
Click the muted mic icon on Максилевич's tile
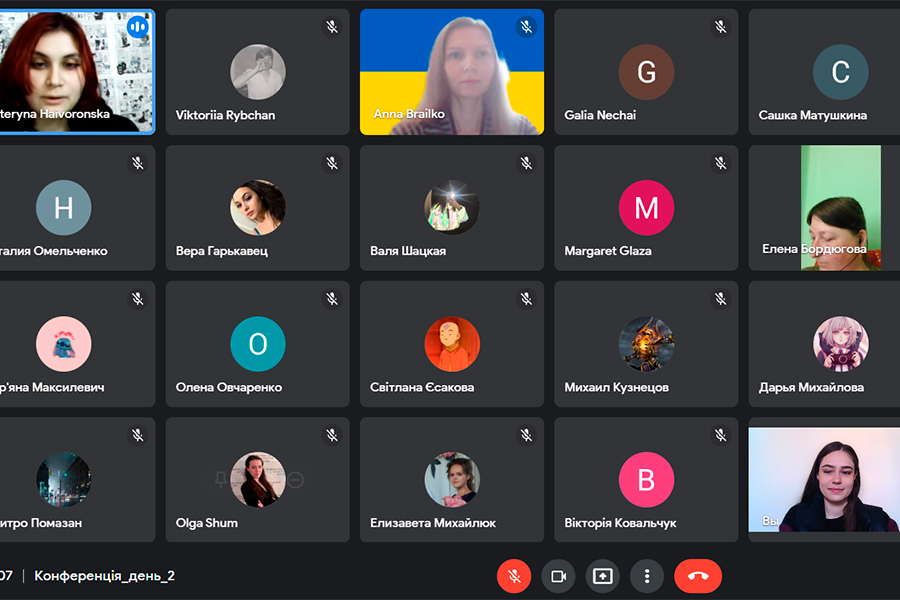point(138,299)
